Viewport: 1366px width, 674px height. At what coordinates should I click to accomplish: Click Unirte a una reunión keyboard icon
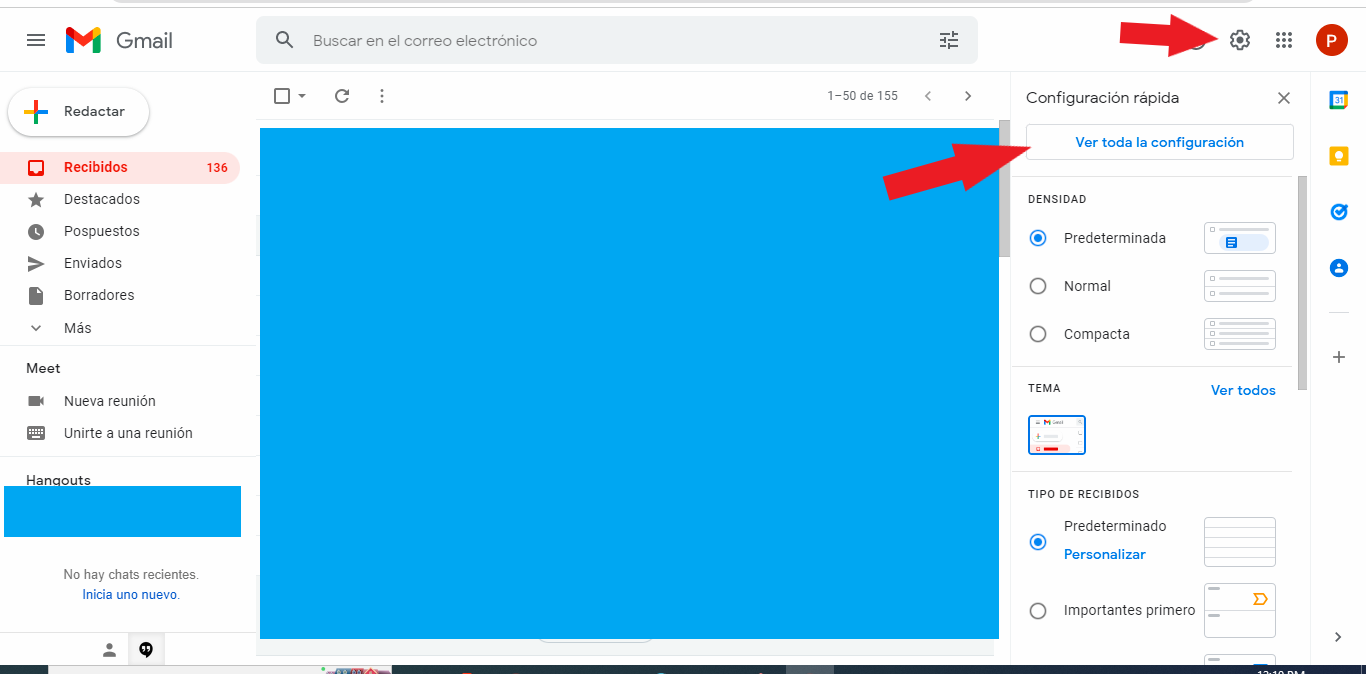(36, 433)
